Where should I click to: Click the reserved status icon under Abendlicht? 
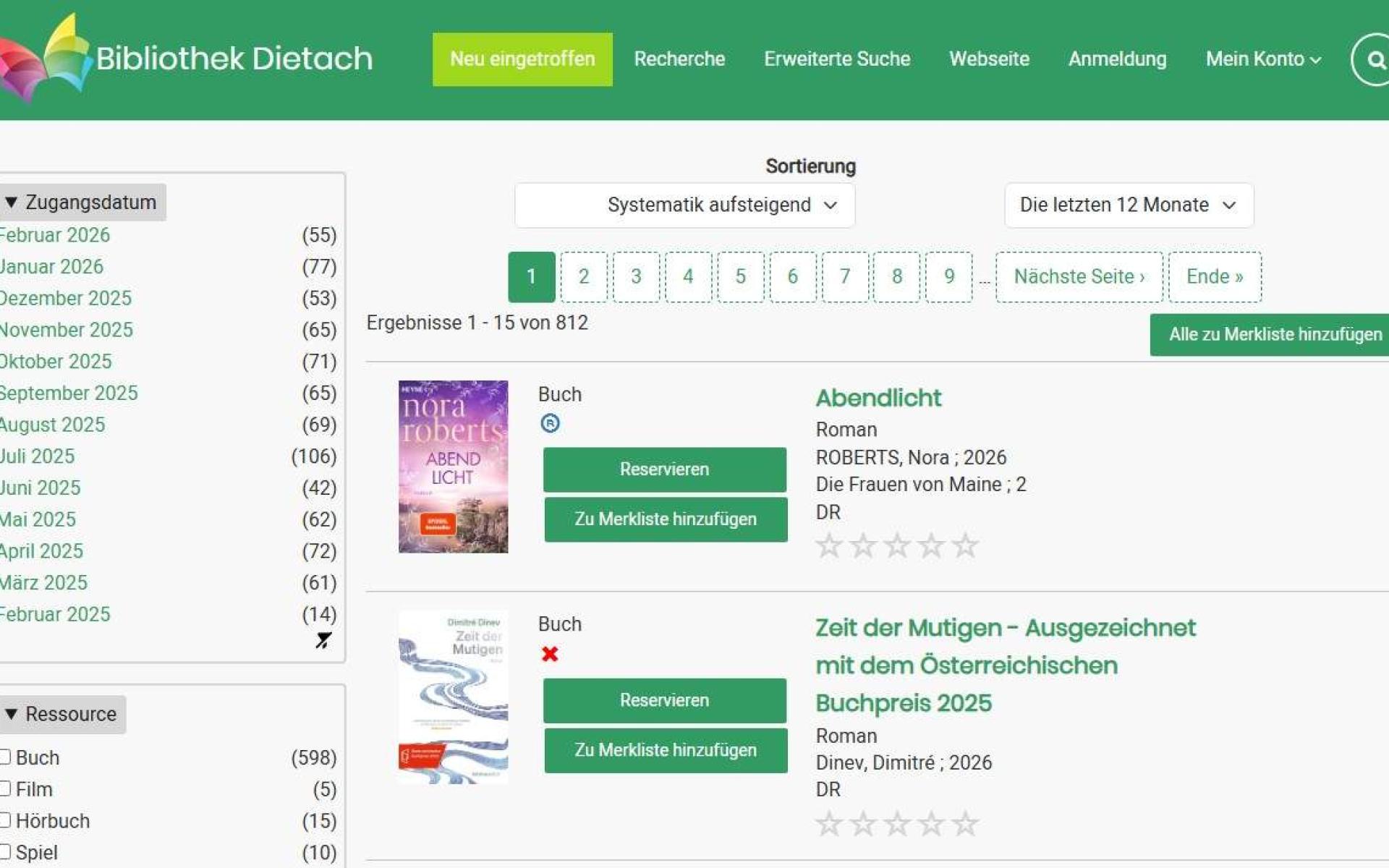(550, 423)
